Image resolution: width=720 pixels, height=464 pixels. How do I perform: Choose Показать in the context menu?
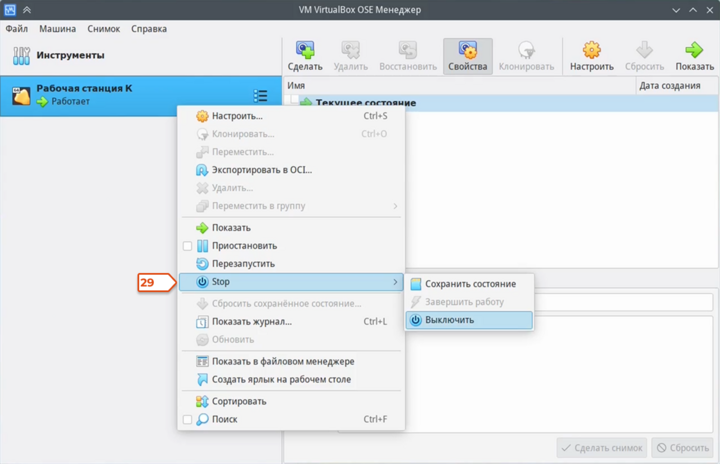pyautogui.click(x=292, y=228)
